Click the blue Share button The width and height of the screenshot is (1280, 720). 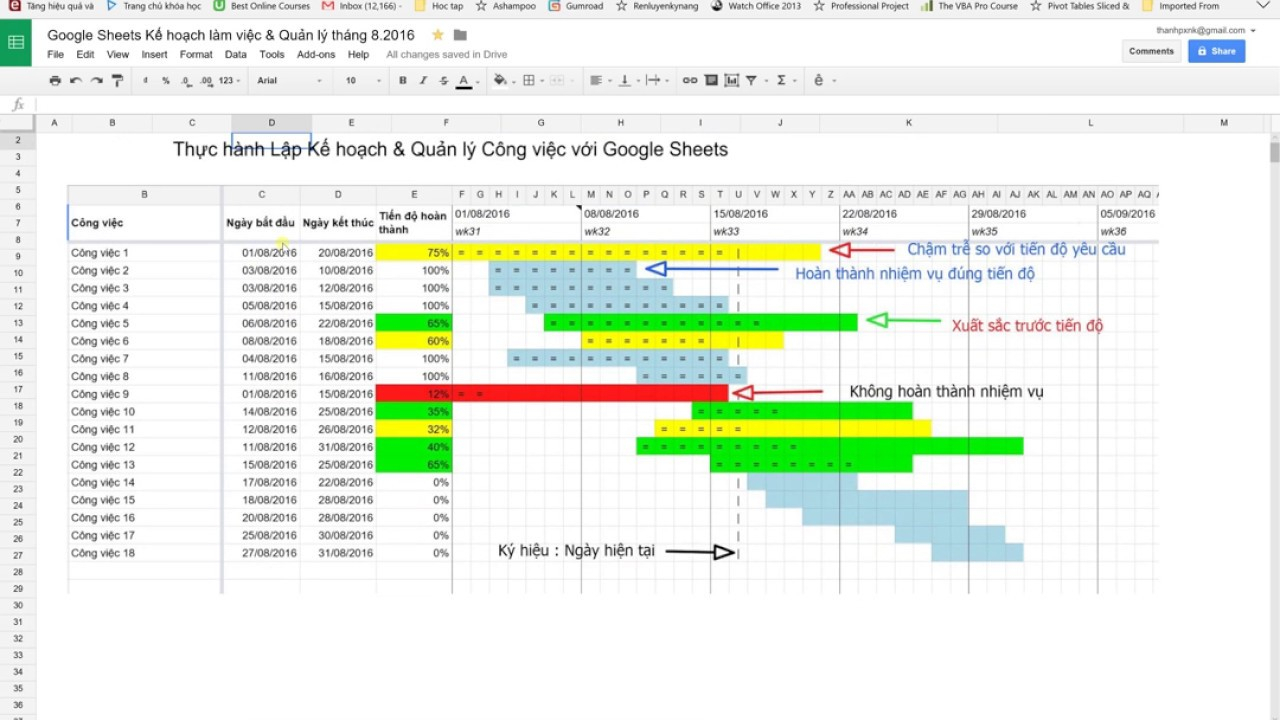click(1216, 51)
